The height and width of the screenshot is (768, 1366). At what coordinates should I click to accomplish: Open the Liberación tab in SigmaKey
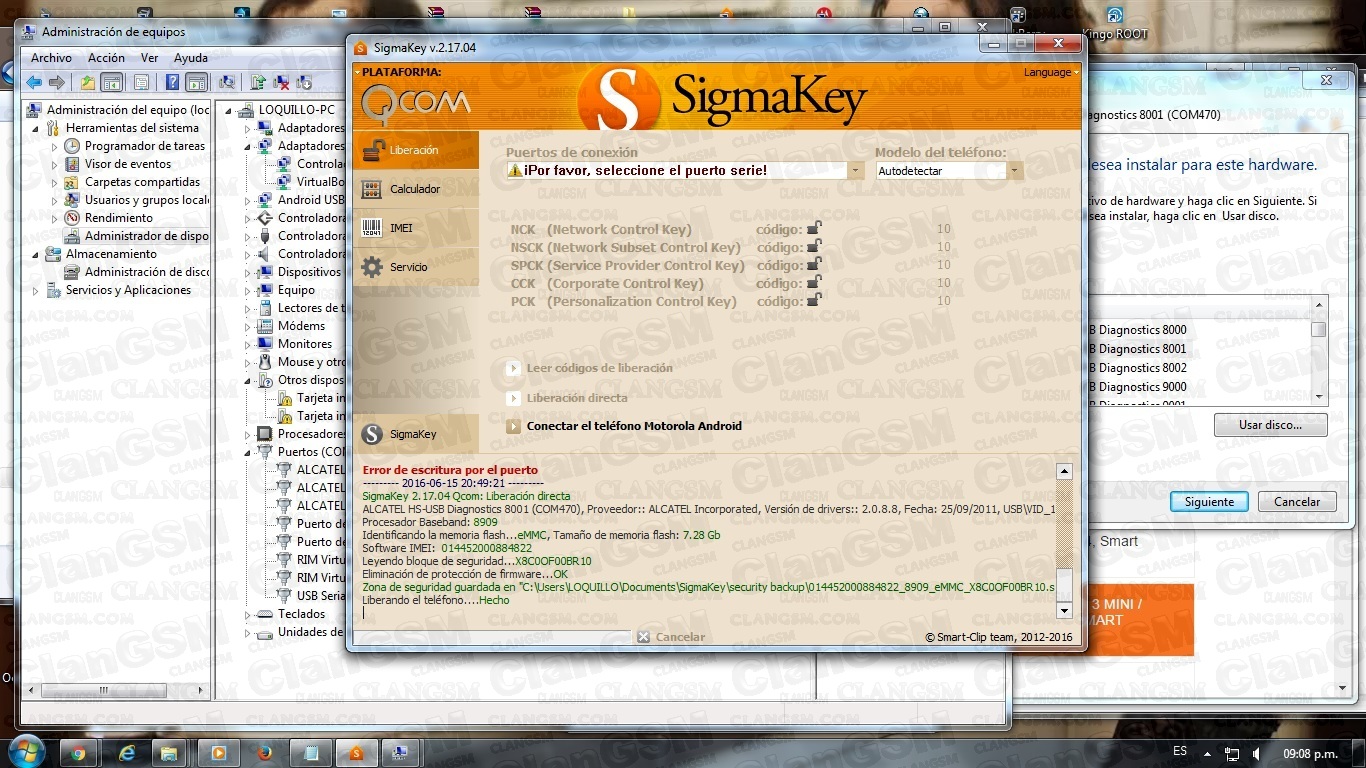[415, 150]
